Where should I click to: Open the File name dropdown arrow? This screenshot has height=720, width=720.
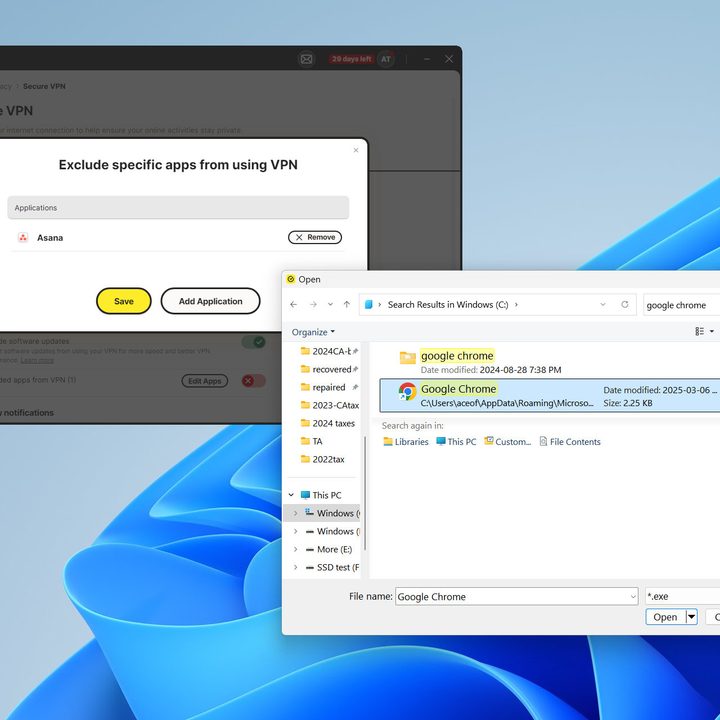(x=633, y=596)
